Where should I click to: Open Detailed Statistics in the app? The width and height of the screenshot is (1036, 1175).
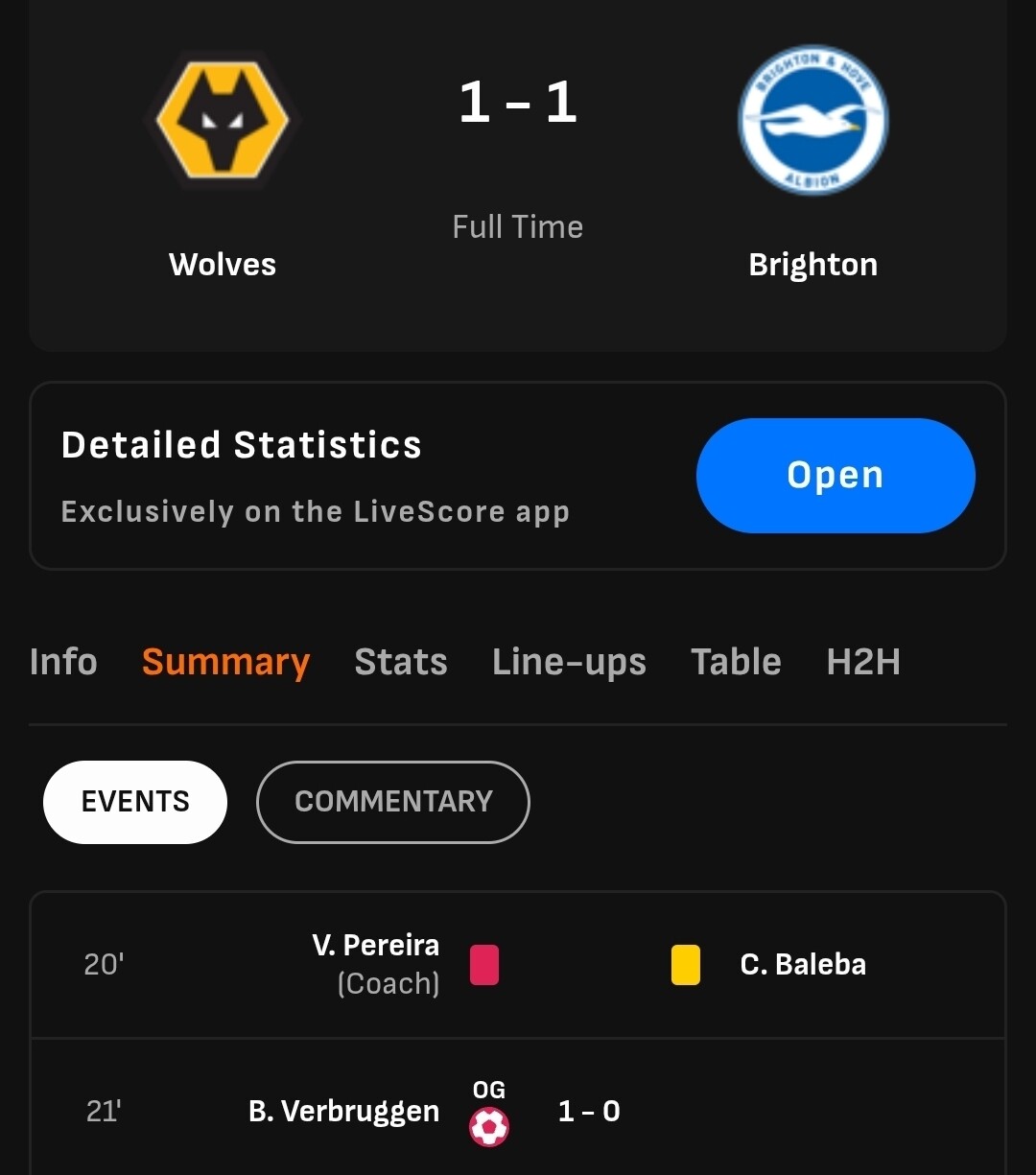point(835,476)
